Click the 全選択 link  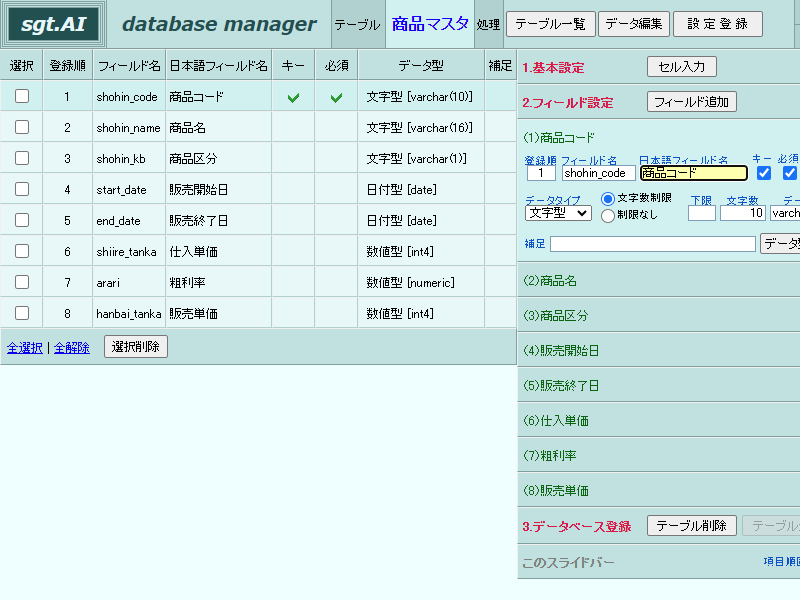(24, 348)
